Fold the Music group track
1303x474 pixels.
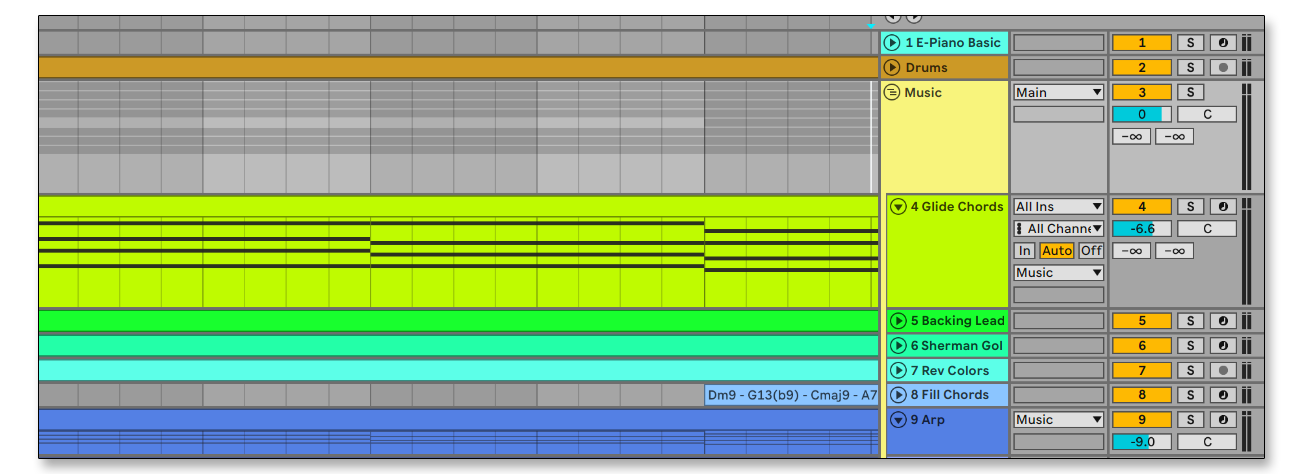(x=892, y=93)
